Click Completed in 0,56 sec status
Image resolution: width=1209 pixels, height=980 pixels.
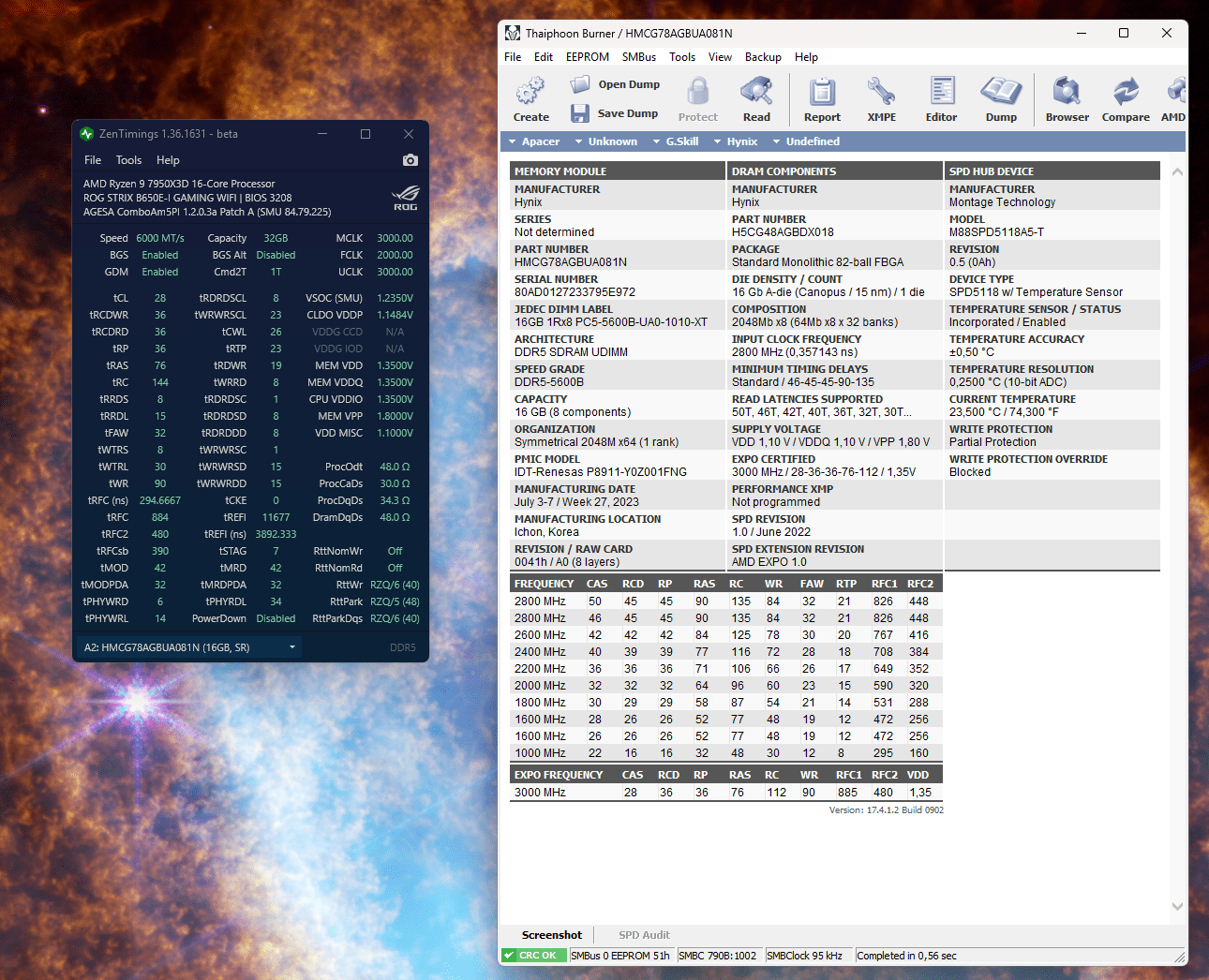(x=907, y=956)
